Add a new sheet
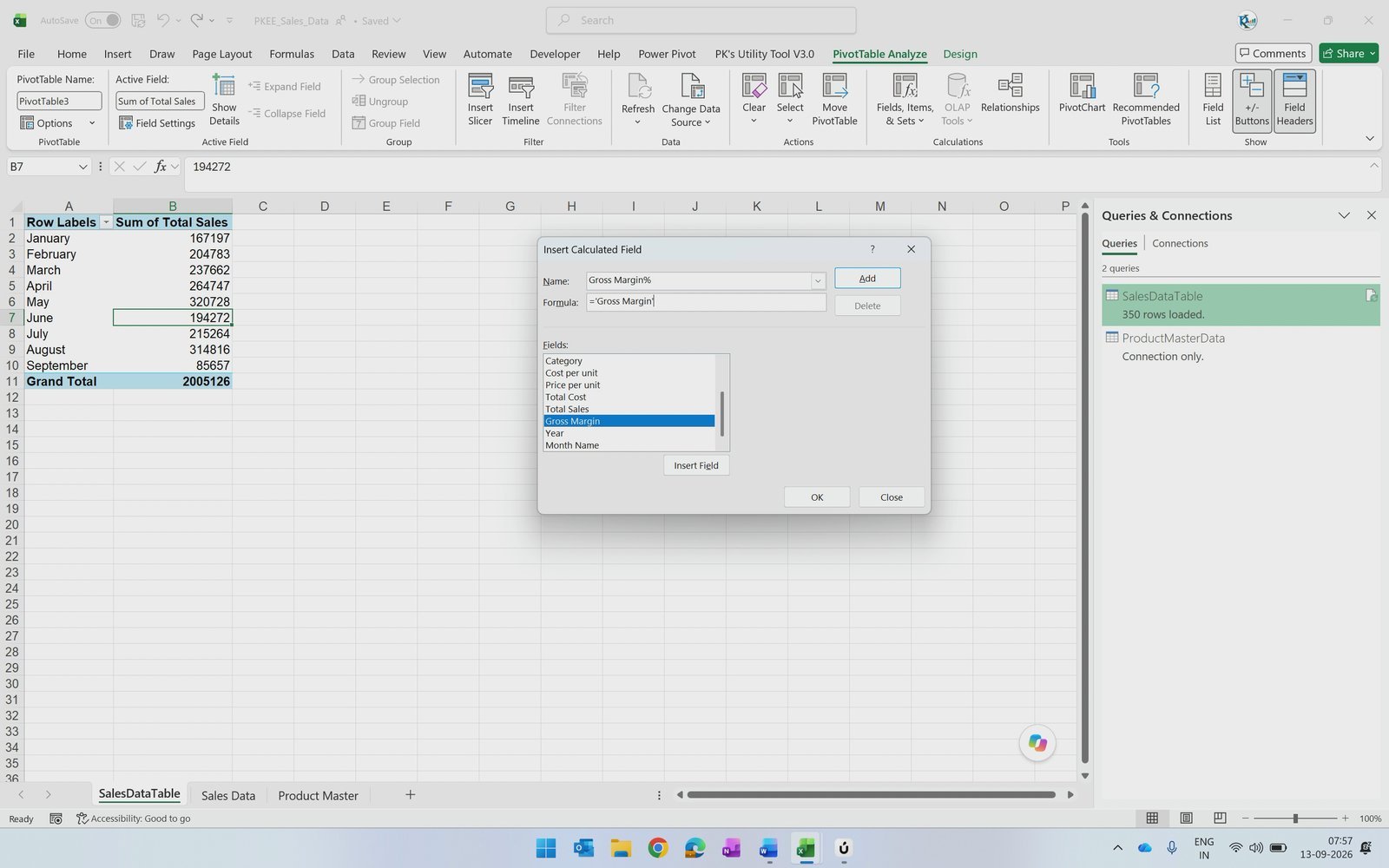 point(411,794)
